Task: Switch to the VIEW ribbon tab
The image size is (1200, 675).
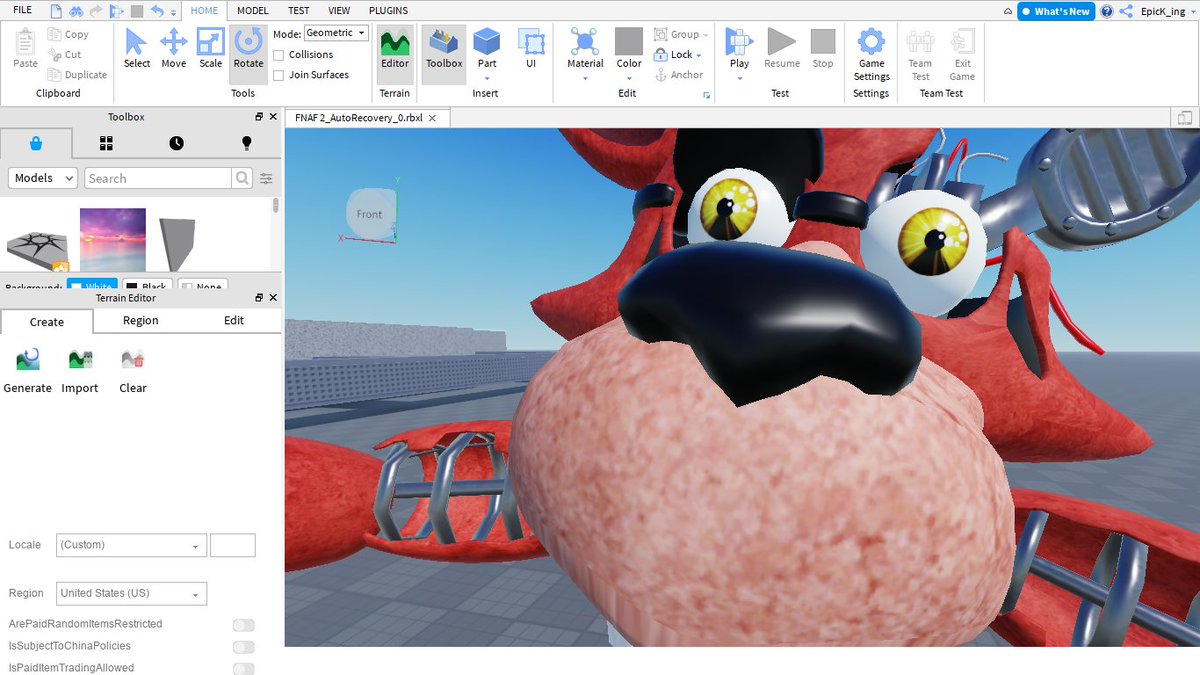Action: pyautogui.click(x=339, y=10)
